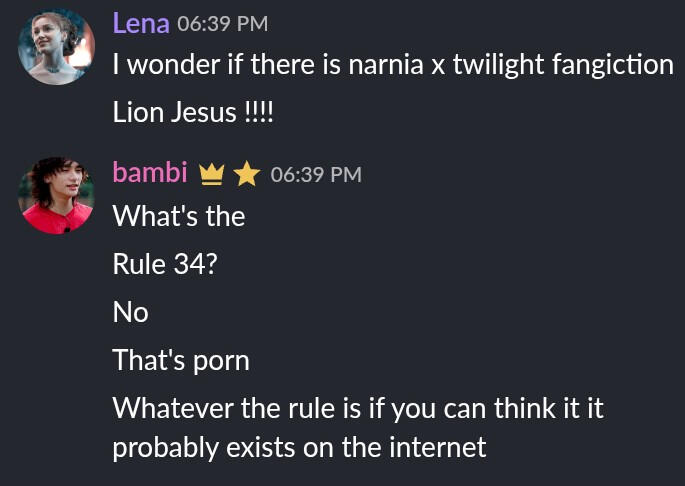Click Lena's profile avatar
685x486 pixels.
coord(57,47)
